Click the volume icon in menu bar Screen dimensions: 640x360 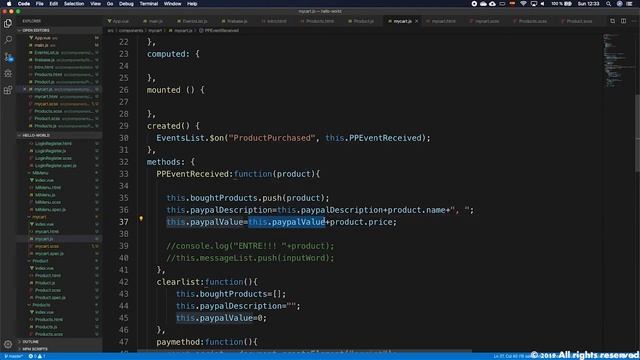[x=542, y=4]
